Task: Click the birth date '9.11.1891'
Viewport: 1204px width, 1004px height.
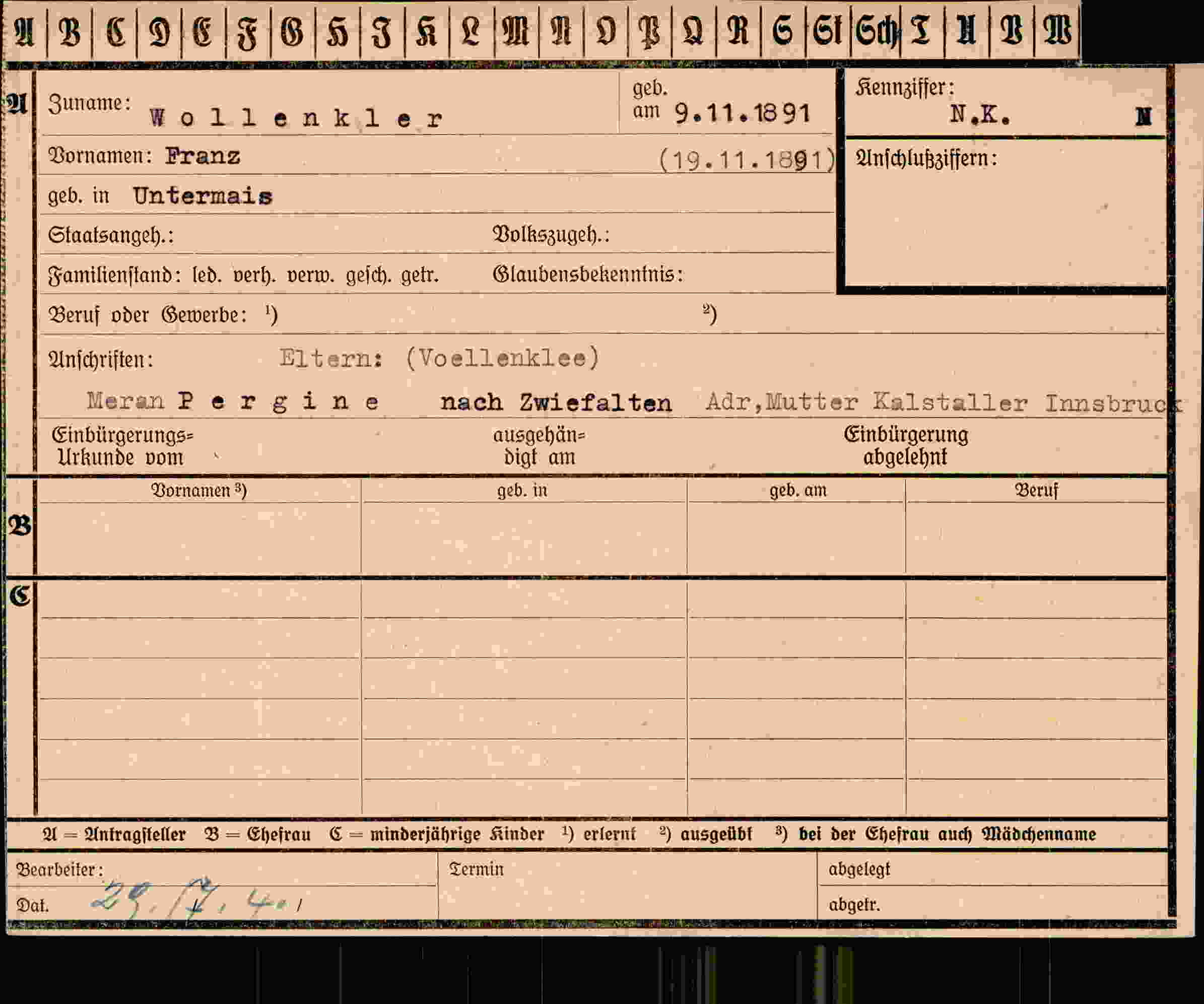Action: coord(742,113)
